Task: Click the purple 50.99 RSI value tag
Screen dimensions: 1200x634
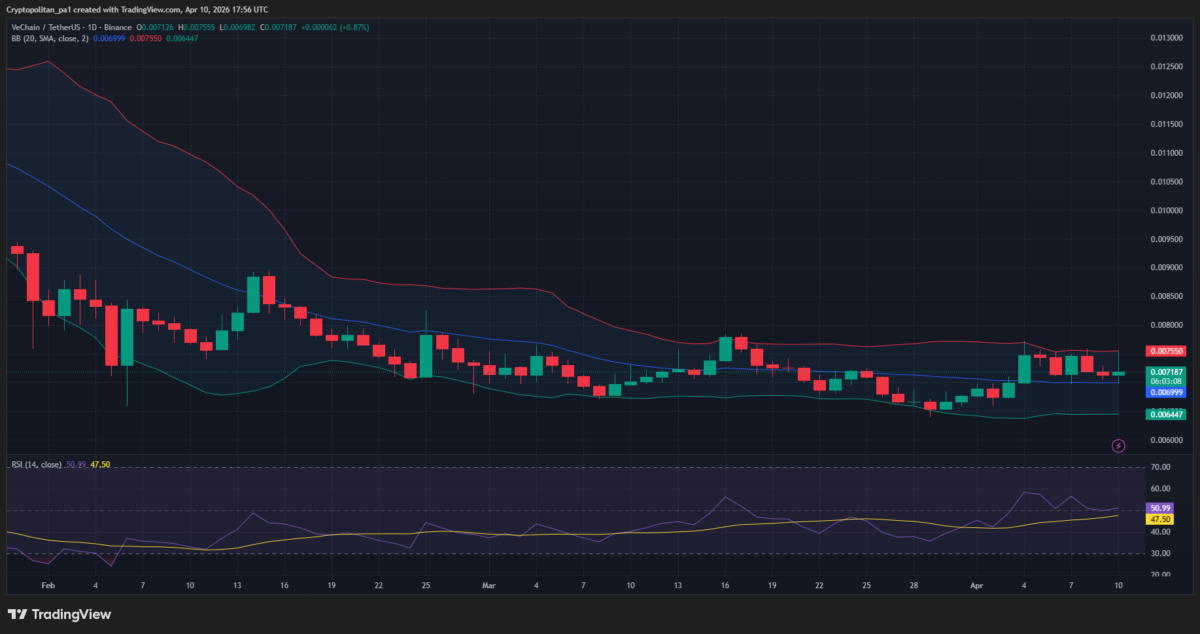Action: [x=1161, y=508]
